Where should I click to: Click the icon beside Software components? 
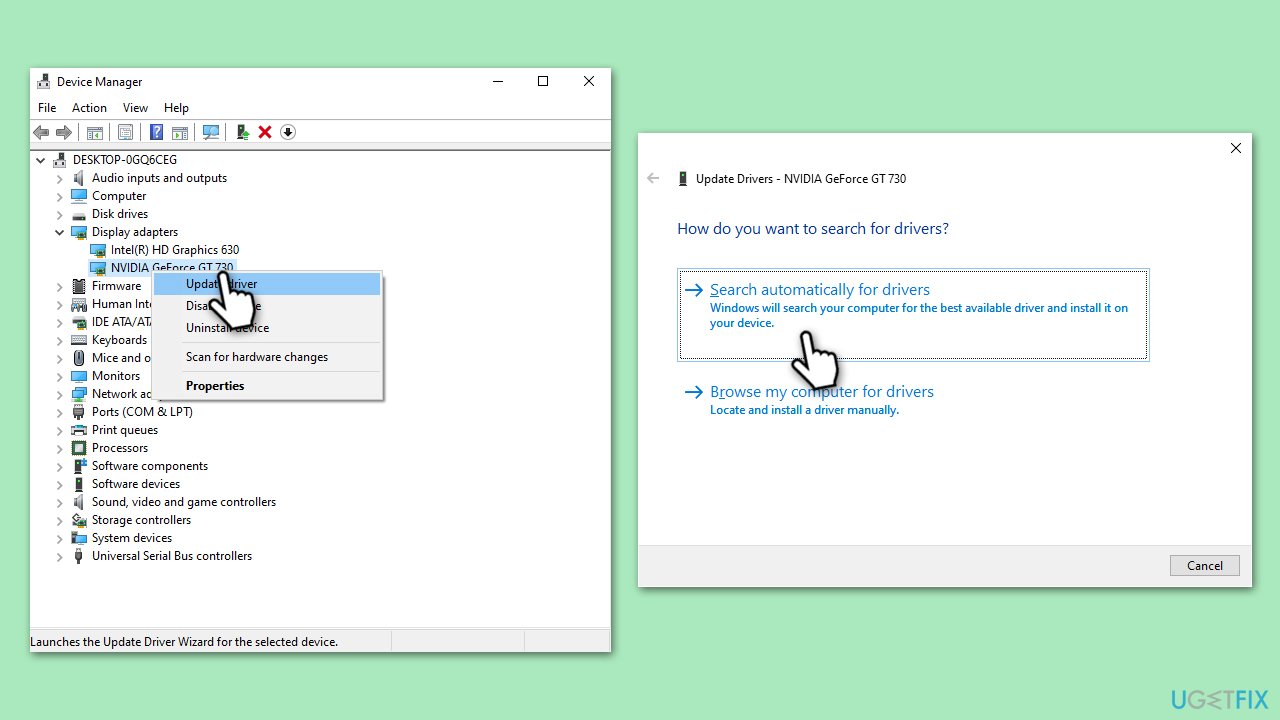[x=79, y=466]
